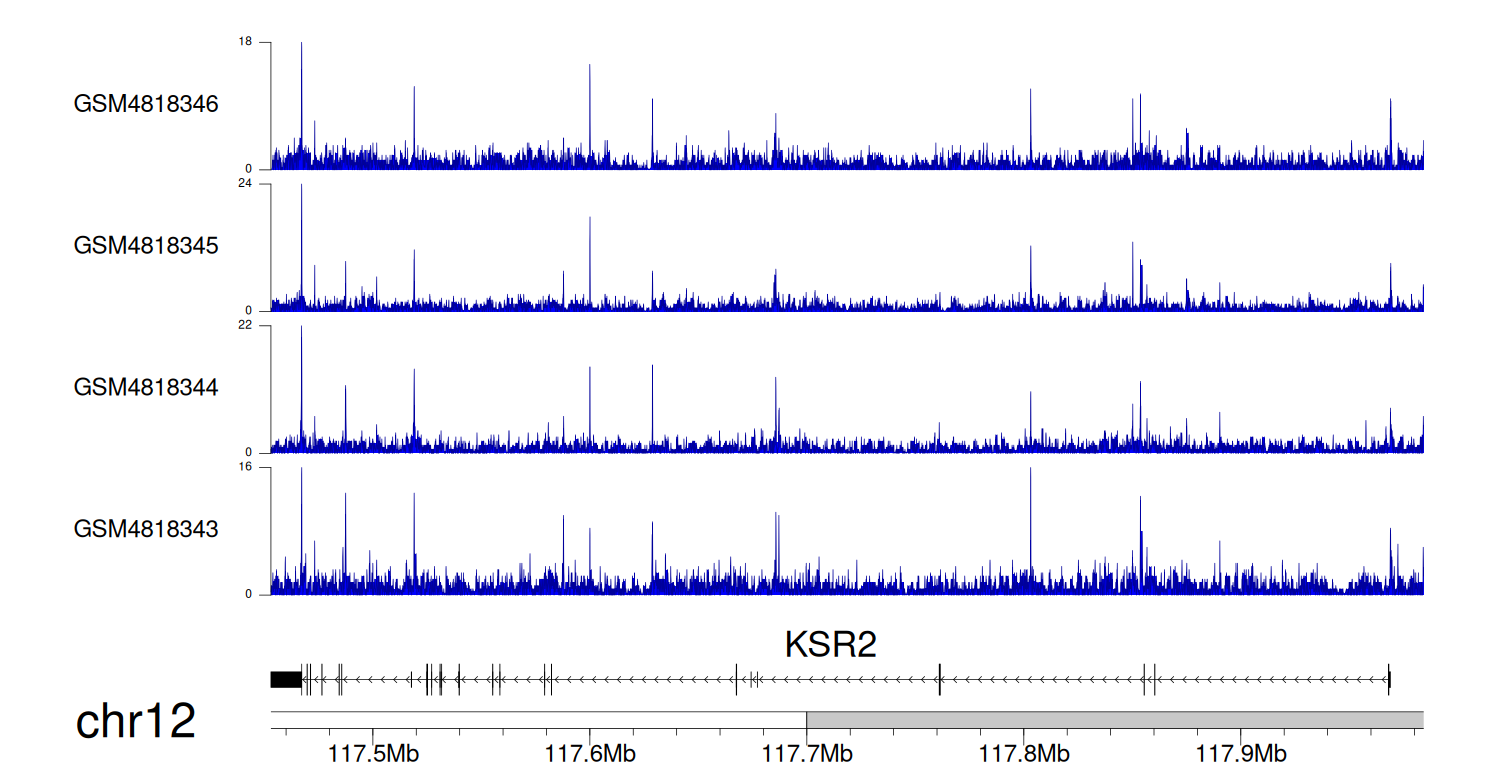Click y-axis maximum value 18 on top track

245,42
